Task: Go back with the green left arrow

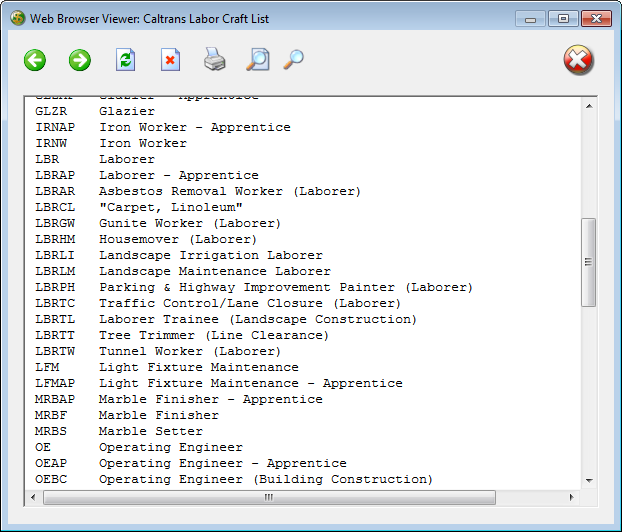Action: point(35,60)
